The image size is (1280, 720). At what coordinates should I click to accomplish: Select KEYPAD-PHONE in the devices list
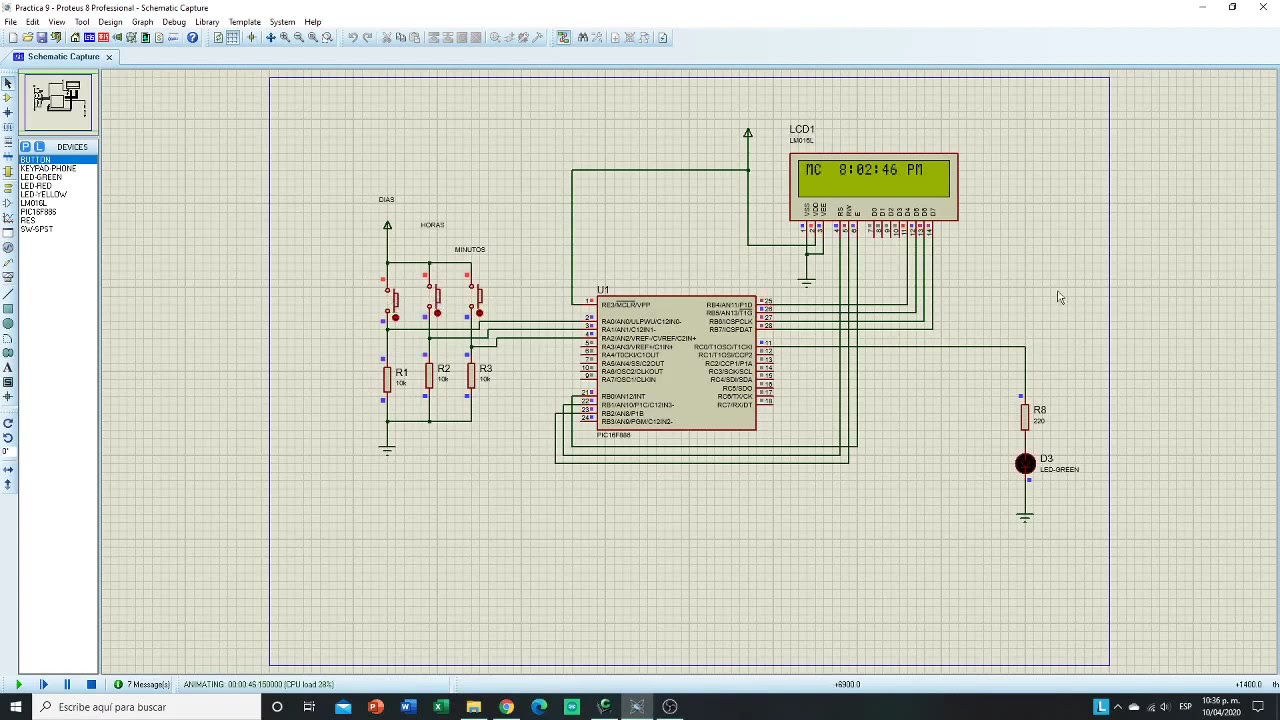click(x=58, y=169)
